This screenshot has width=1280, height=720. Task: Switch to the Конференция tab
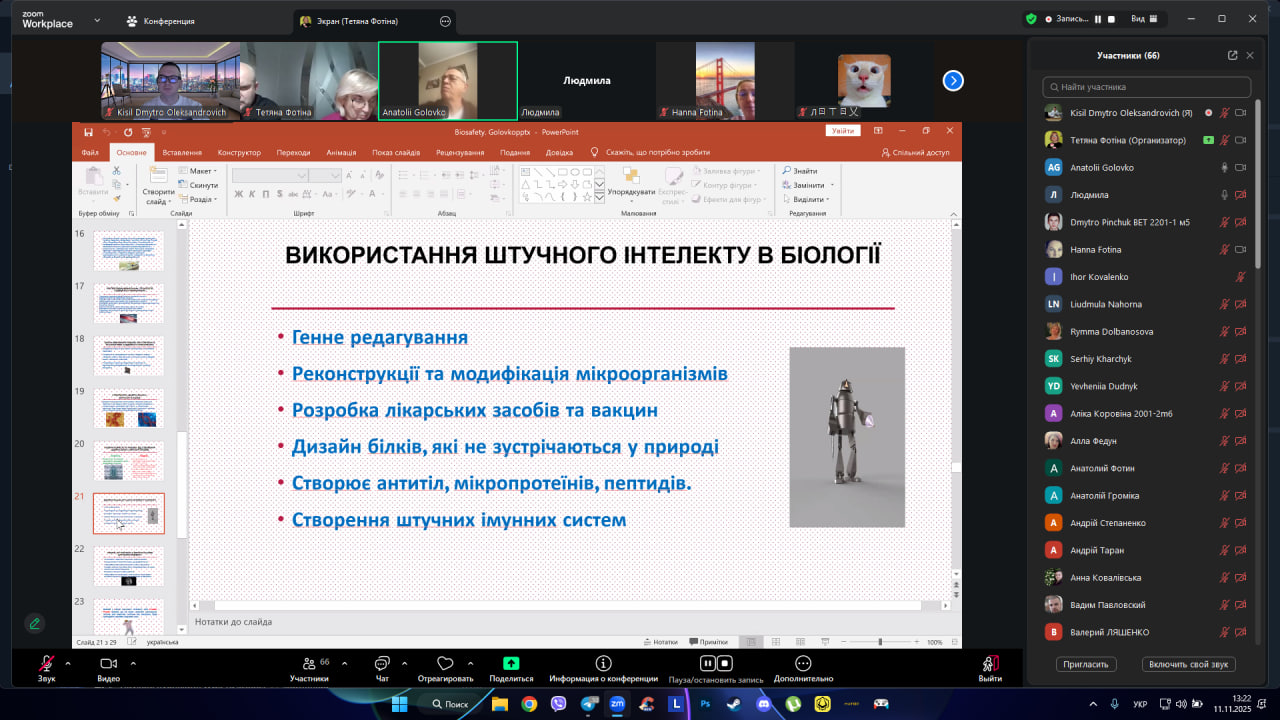click(161, 21)
